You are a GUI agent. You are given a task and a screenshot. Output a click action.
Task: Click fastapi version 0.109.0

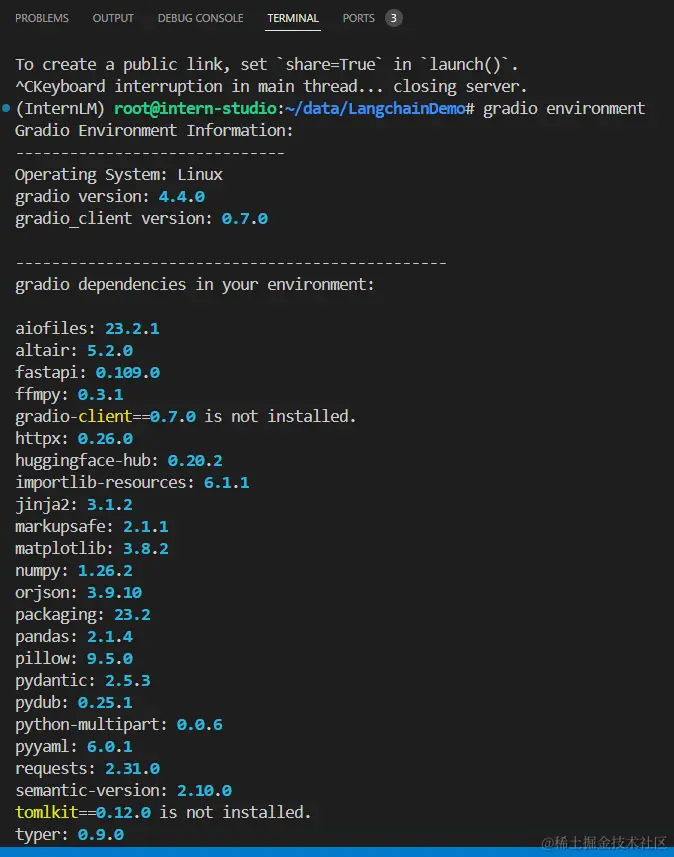(x=128, y=372)
